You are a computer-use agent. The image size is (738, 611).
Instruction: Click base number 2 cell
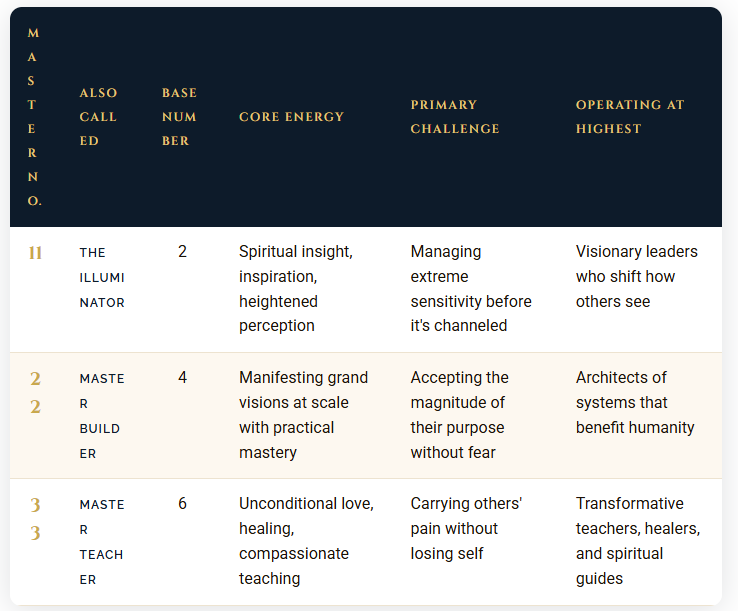[x=183, y=252]
